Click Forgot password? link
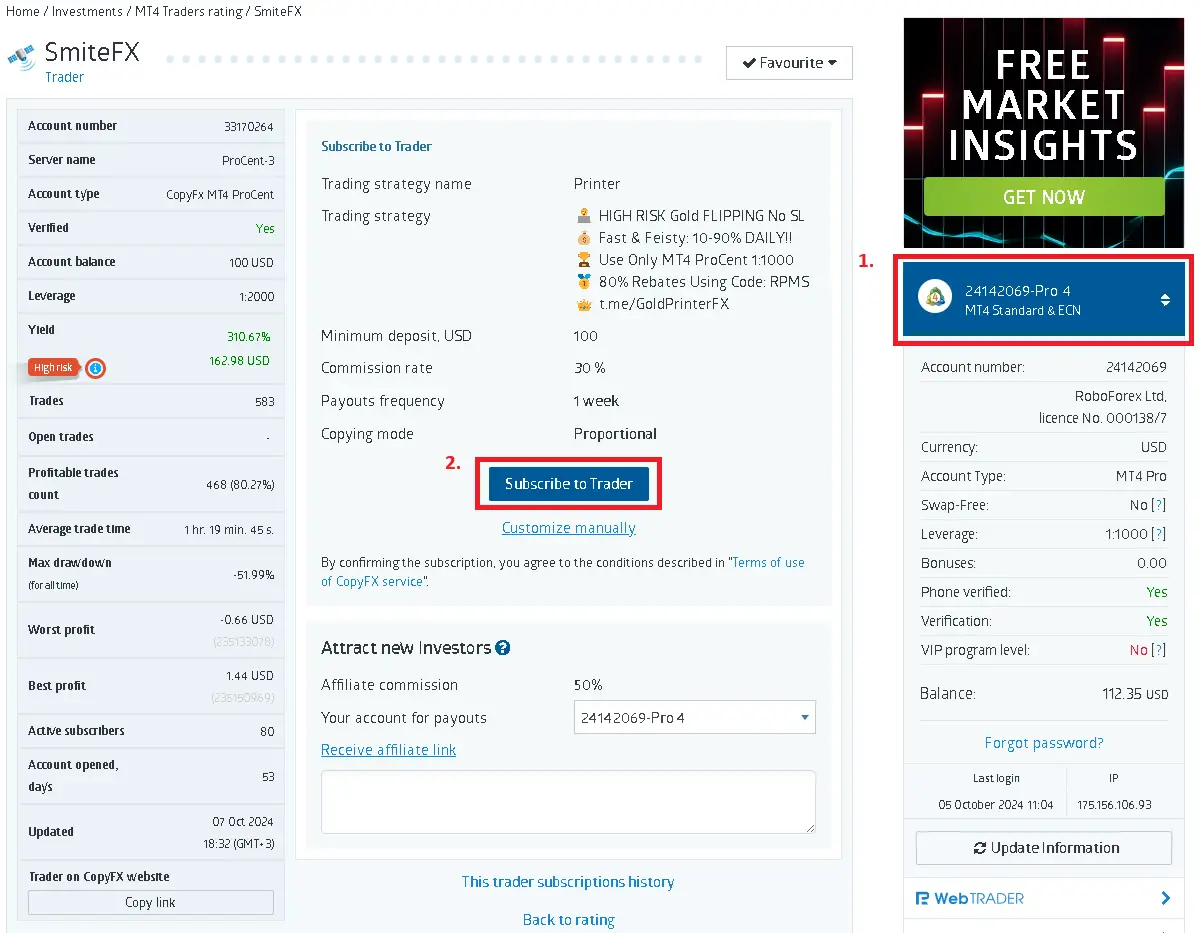Screen dimensions: 1199x933 [1044, 743]
